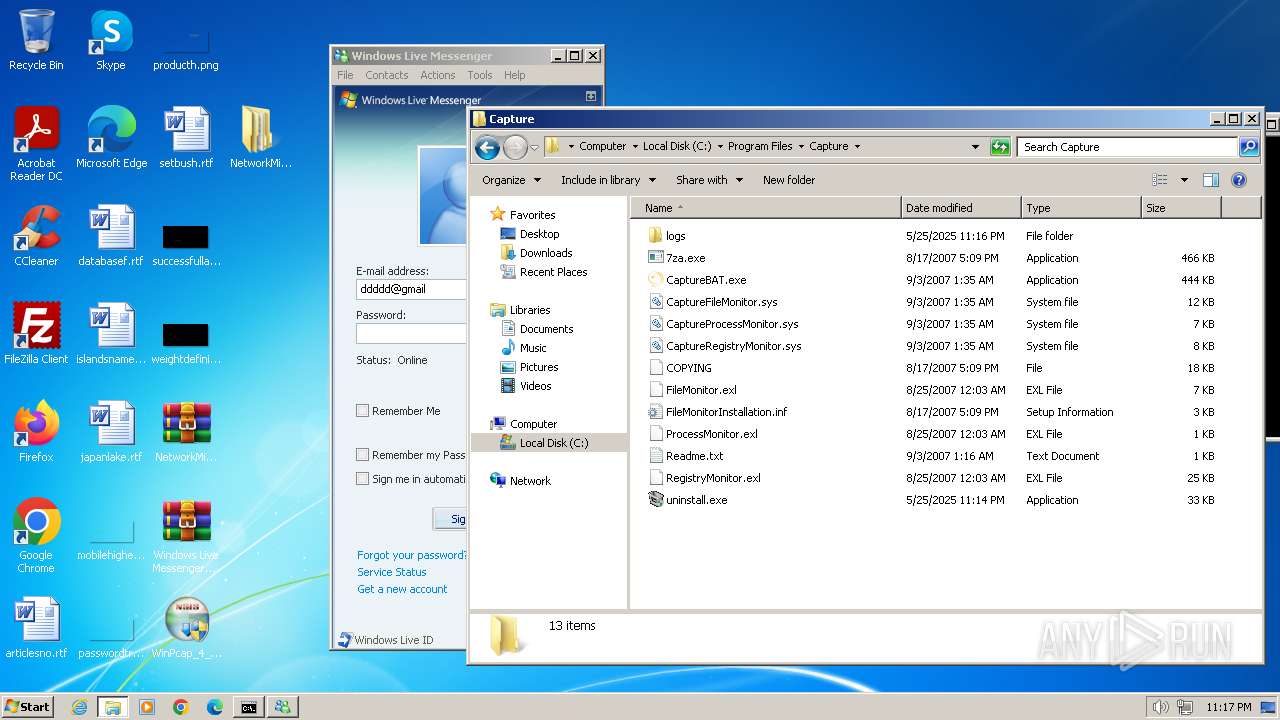1280x720 pixels.
Task: Click Forgot your password link
Action: (411, 555)
